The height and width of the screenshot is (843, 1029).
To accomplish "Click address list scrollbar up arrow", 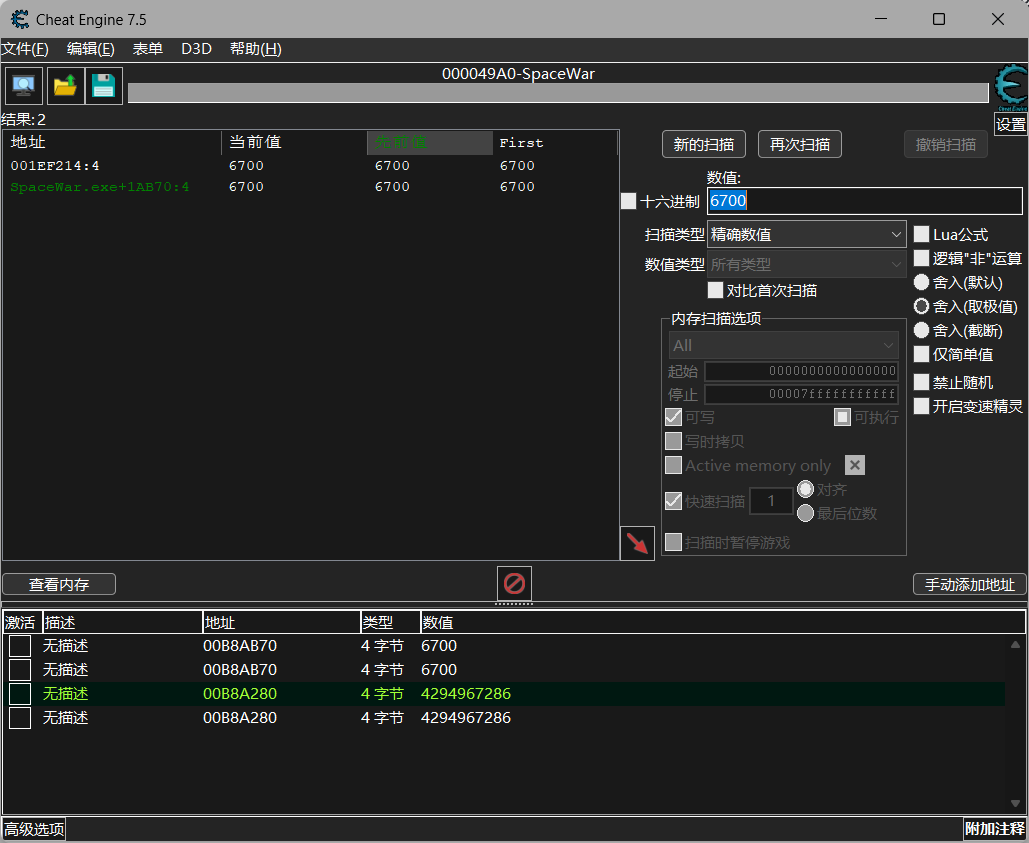I will [x=1015, y=645].
